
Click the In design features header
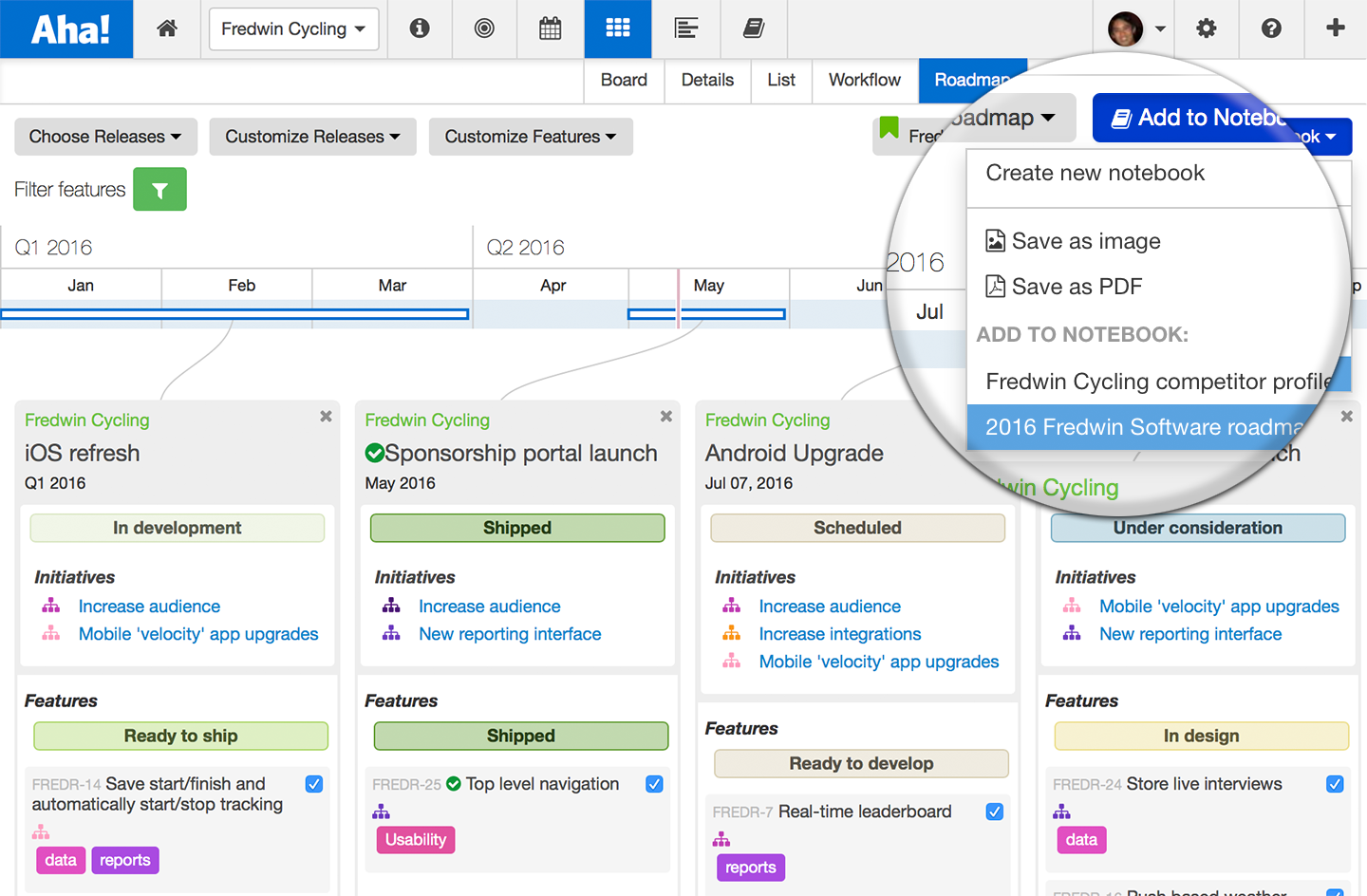(x=1202, y=736)
